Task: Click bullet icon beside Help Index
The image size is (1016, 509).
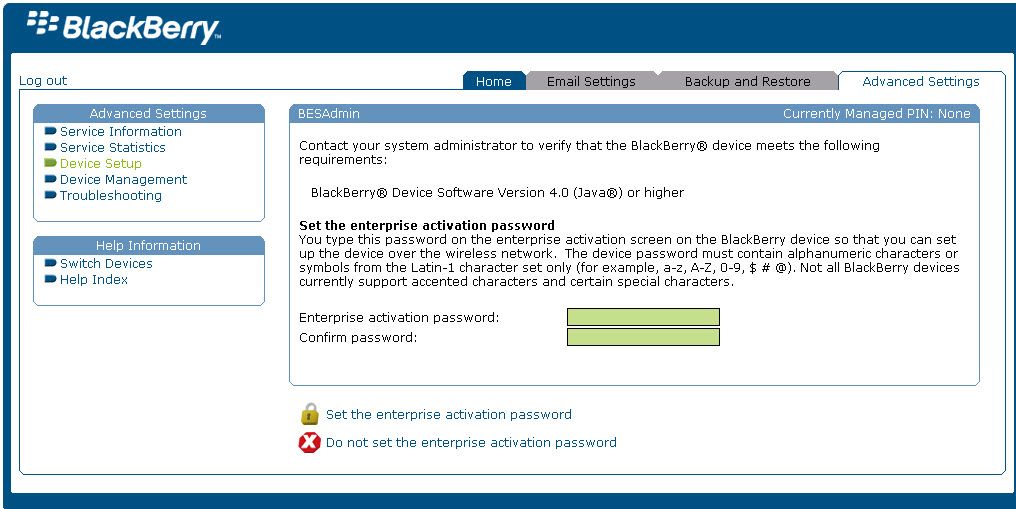Action: click(51, 279)
